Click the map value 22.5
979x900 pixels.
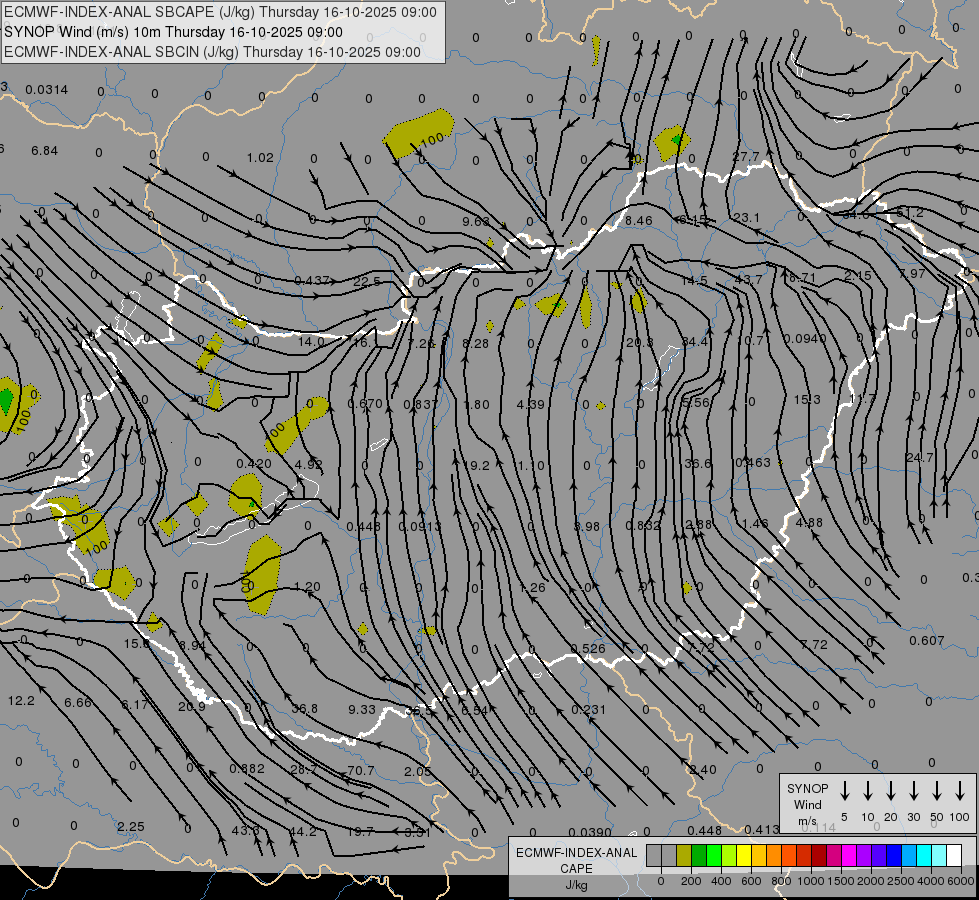pos(367,281)
